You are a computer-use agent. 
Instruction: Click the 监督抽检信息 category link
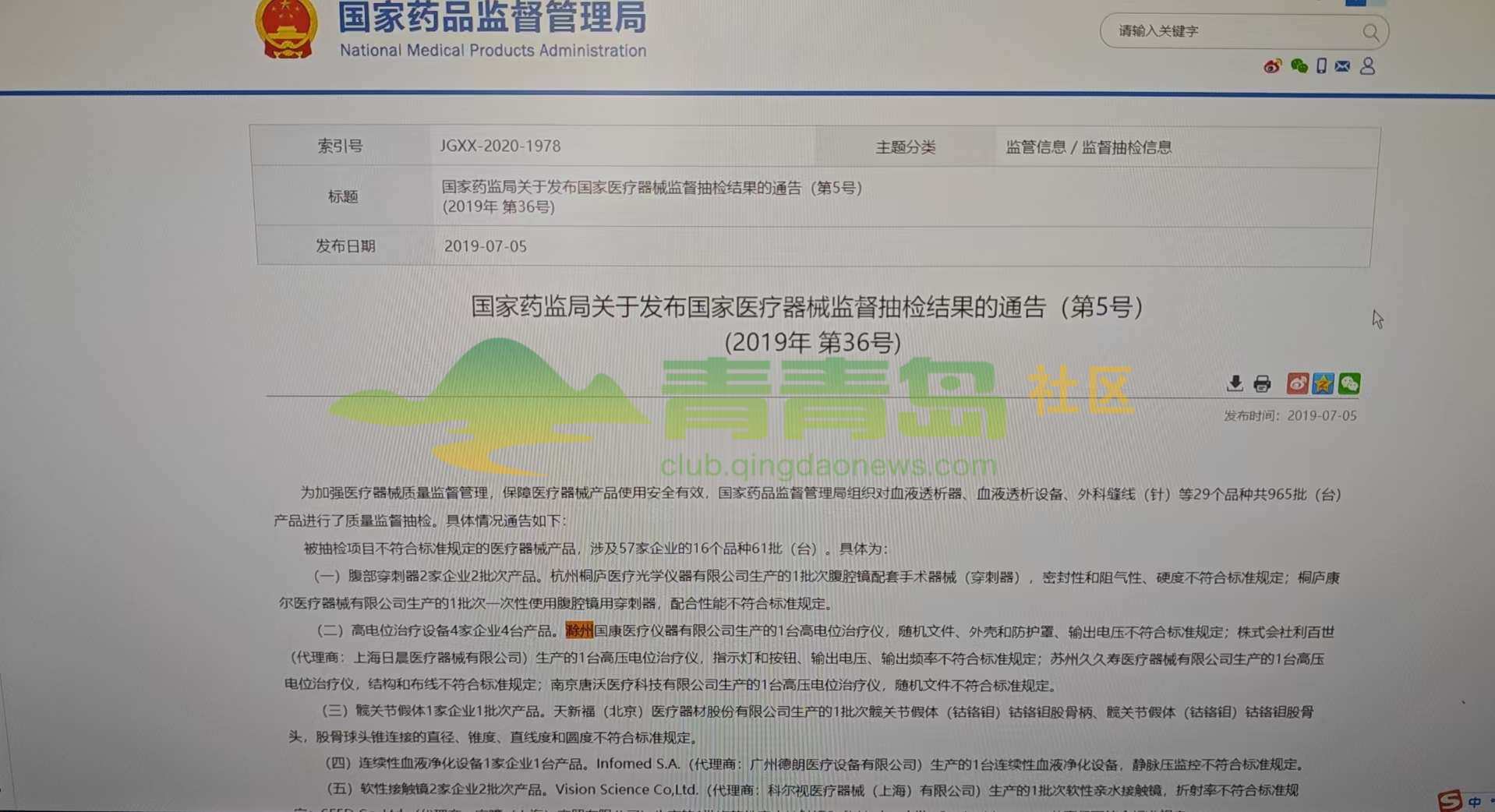[1126, 147]
